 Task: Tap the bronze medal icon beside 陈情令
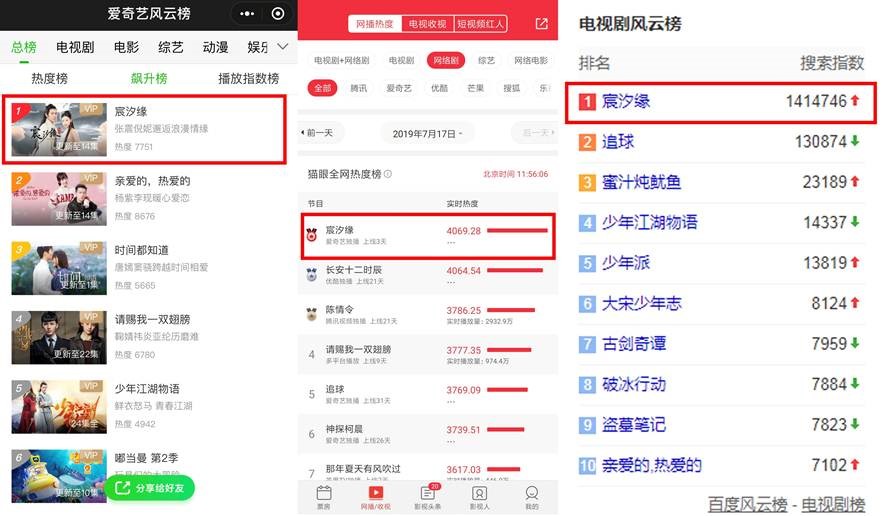312,314
